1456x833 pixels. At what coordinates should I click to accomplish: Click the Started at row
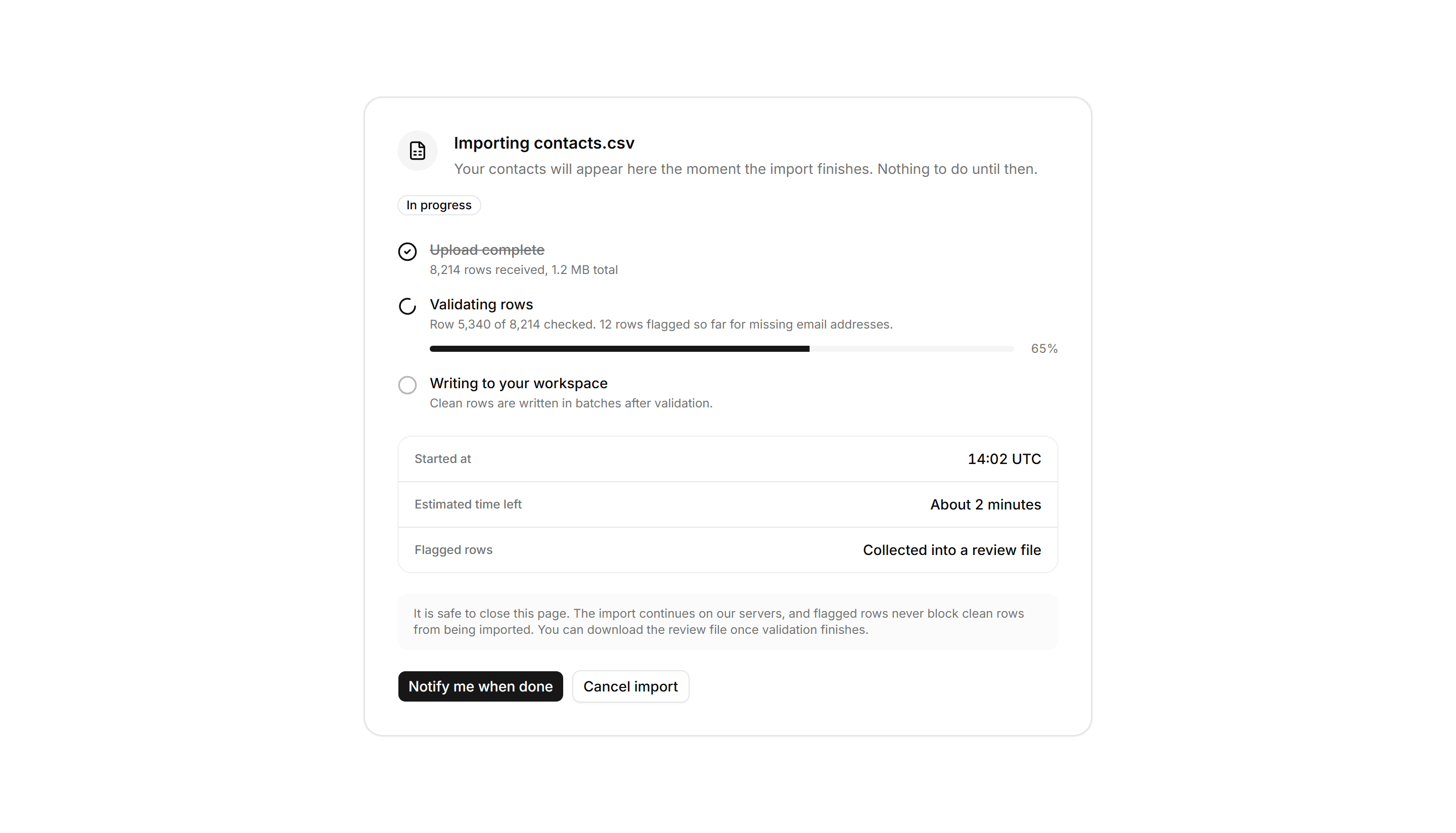[727, 459]
